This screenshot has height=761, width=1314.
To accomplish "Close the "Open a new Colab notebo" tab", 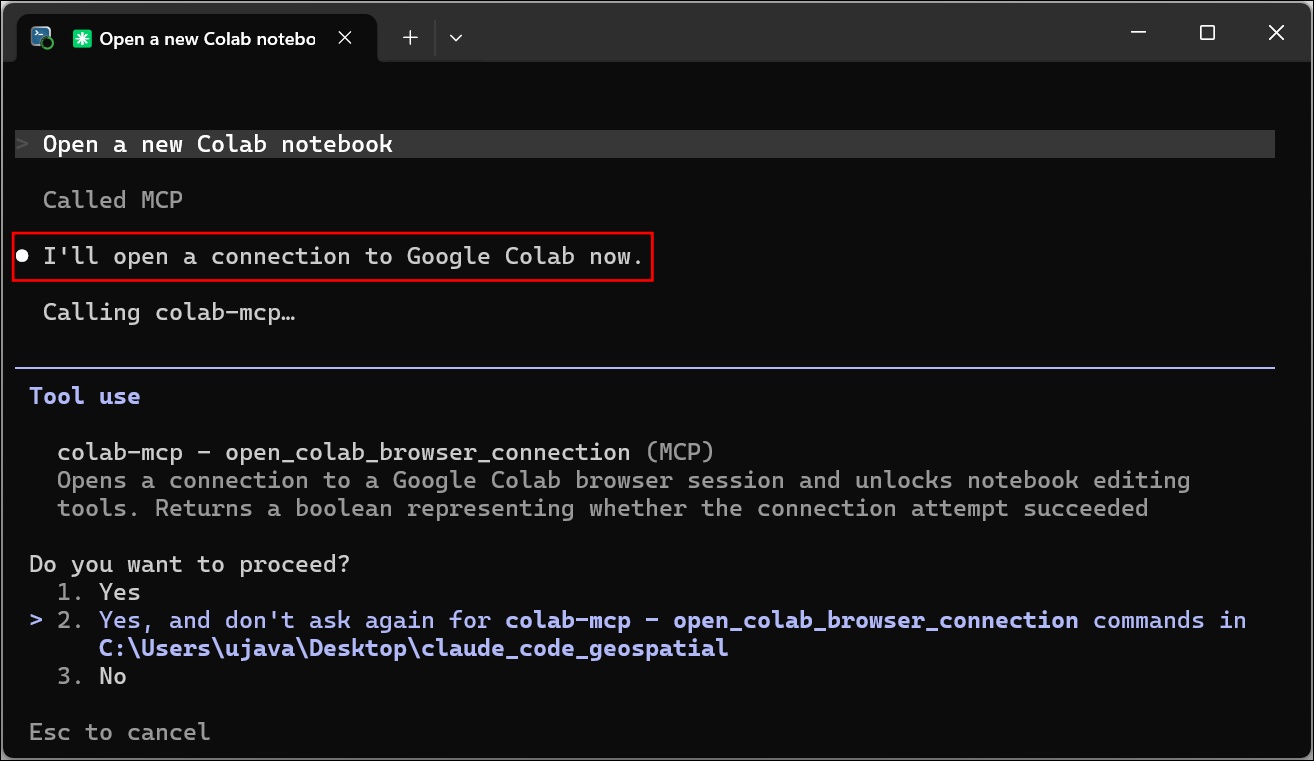I will (345, 38).
